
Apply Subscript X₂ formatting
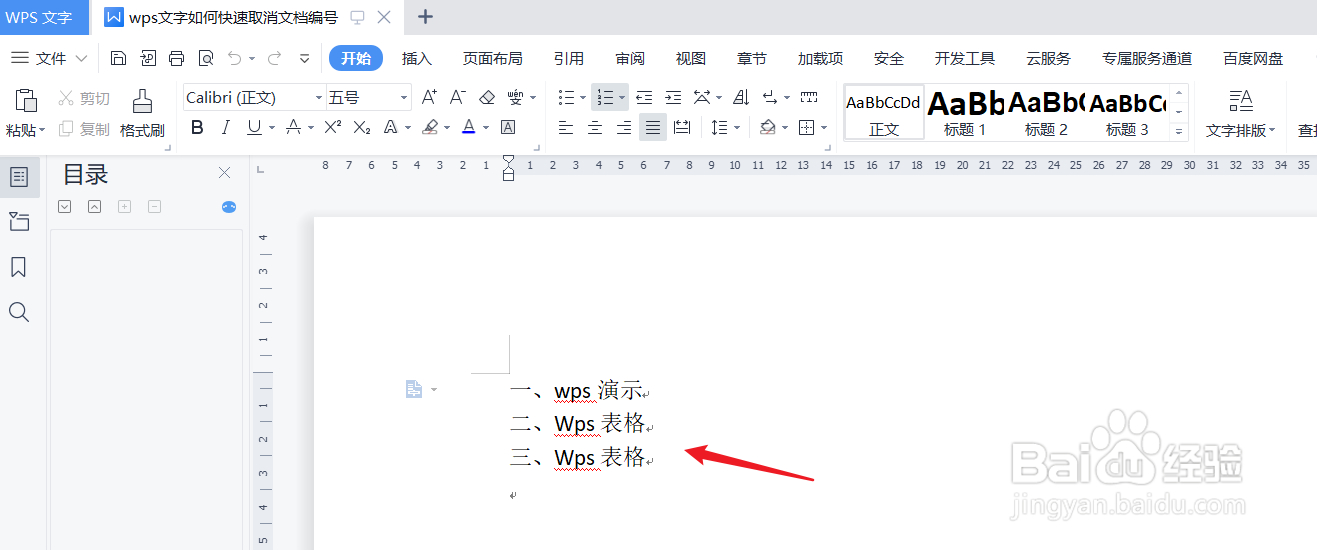(x=362, y=127)
